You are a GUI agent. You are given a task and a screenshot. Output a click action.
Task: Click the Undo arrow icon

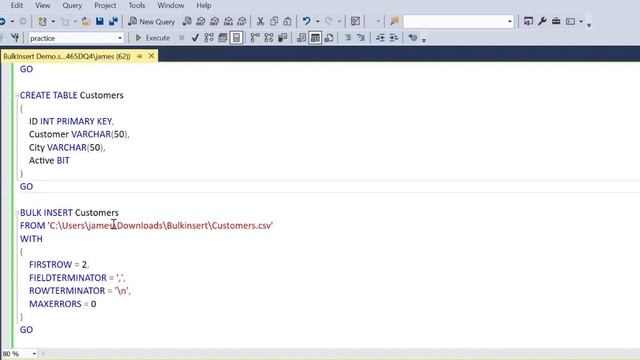pyautogui.click(x=307, y=21)
